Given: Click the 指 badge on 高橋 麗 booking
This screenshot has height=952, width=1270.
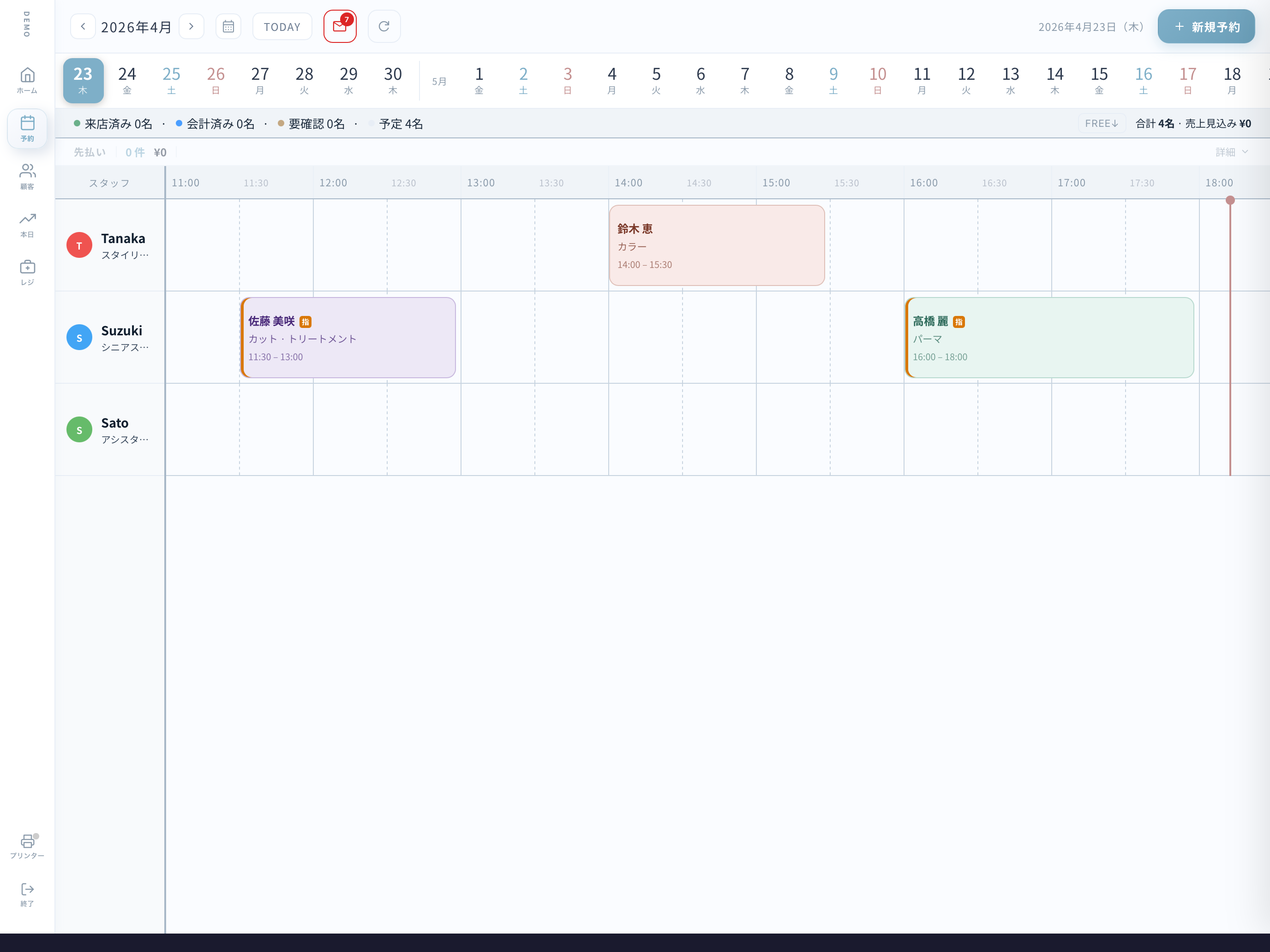Looking at the screenshot, I should click(x=959, y=322).
